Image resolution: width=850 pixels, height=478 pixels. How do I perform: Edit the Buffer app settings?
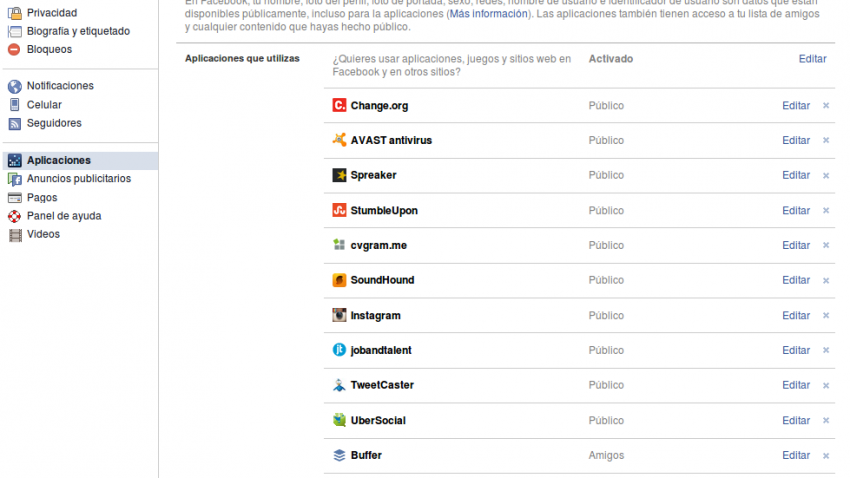point(796,456)
